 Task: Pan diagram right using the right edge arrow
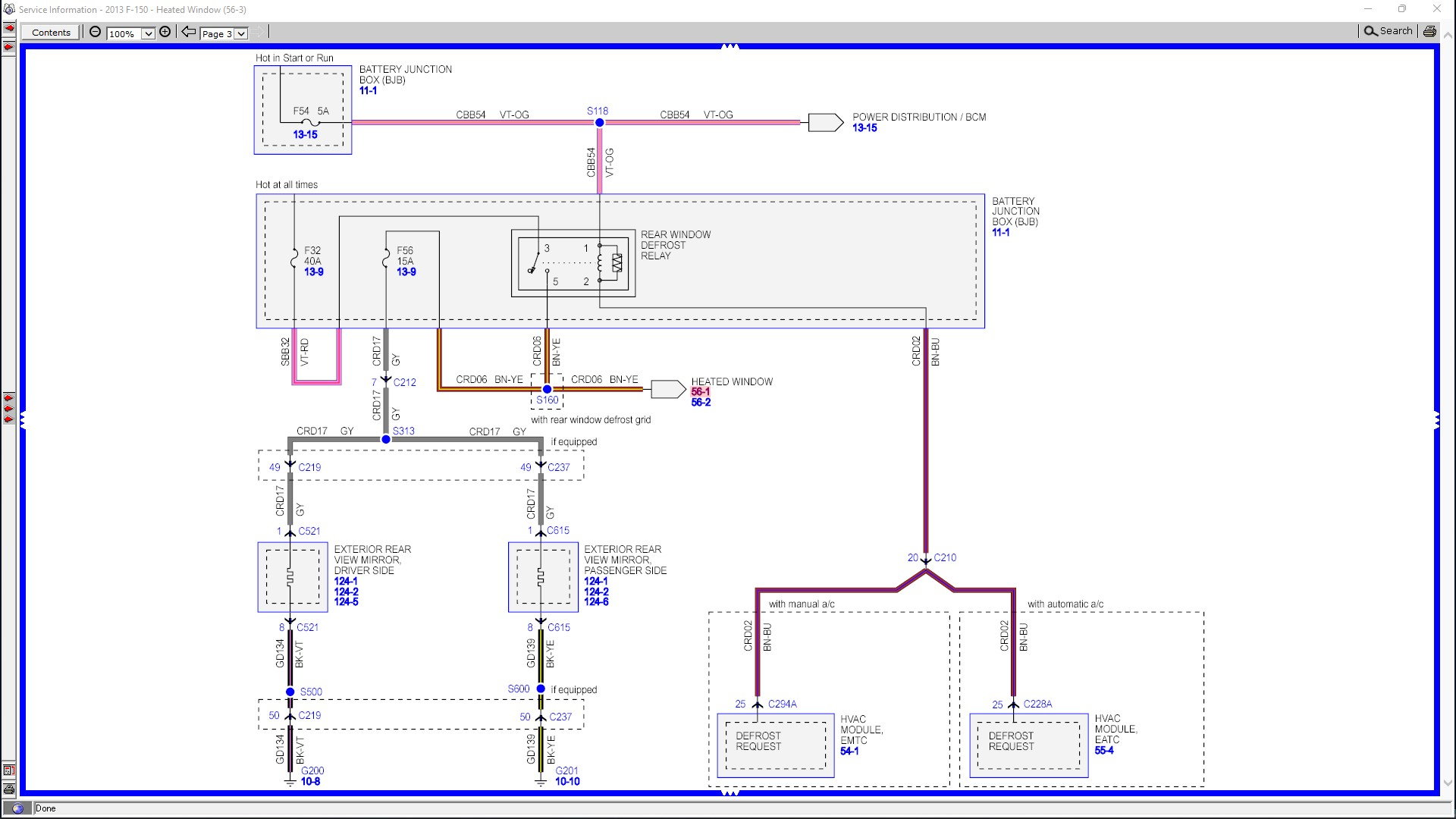tap(1436, 419)
